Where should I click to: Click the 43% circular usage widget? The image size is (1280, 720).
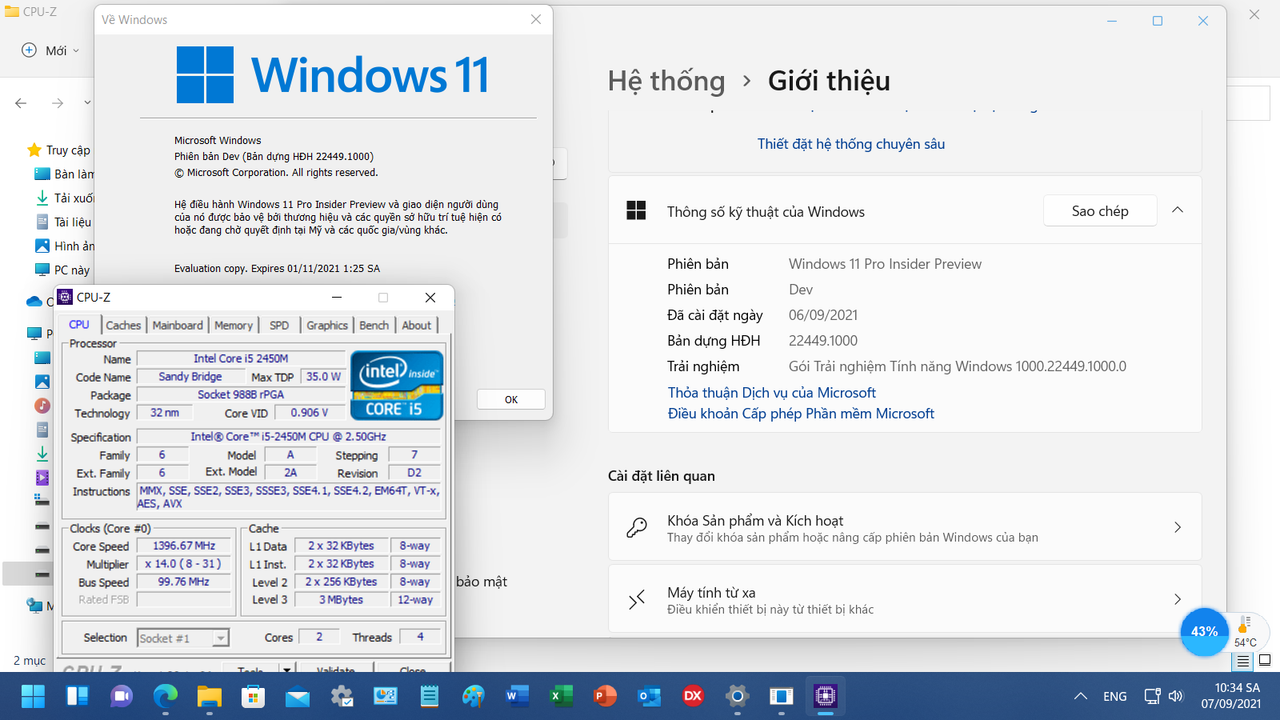pyautogui.click(x=1204, y=632)
